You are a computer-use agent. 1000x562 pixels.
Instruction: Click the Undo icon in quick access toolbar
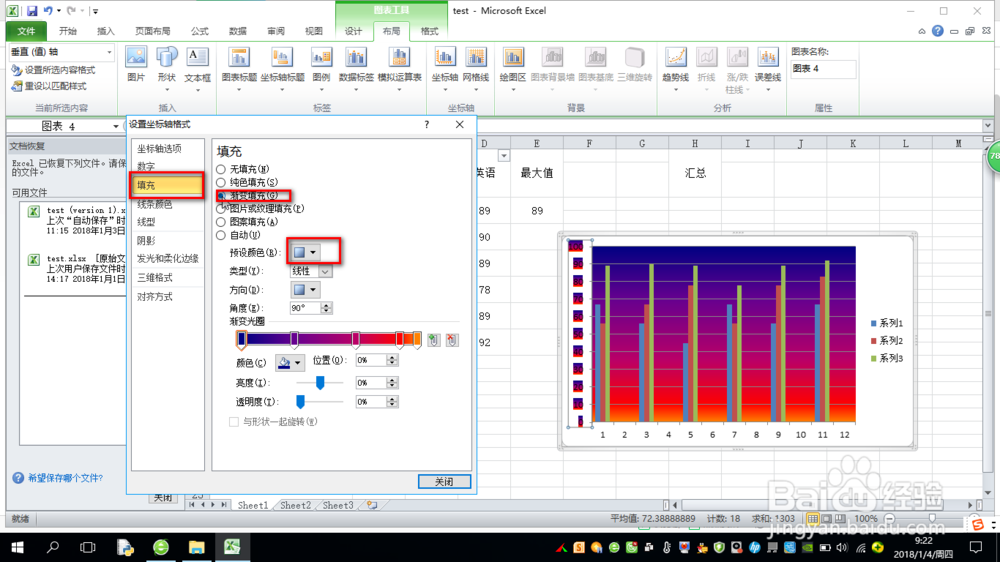(x=48, y=11)
